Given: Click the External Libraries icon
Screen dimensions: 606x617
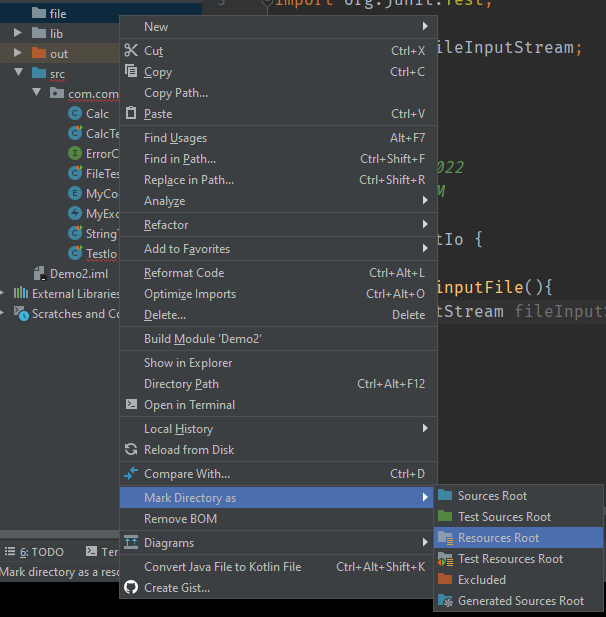Looking at the screenshot, I should [x=21, y=293].
